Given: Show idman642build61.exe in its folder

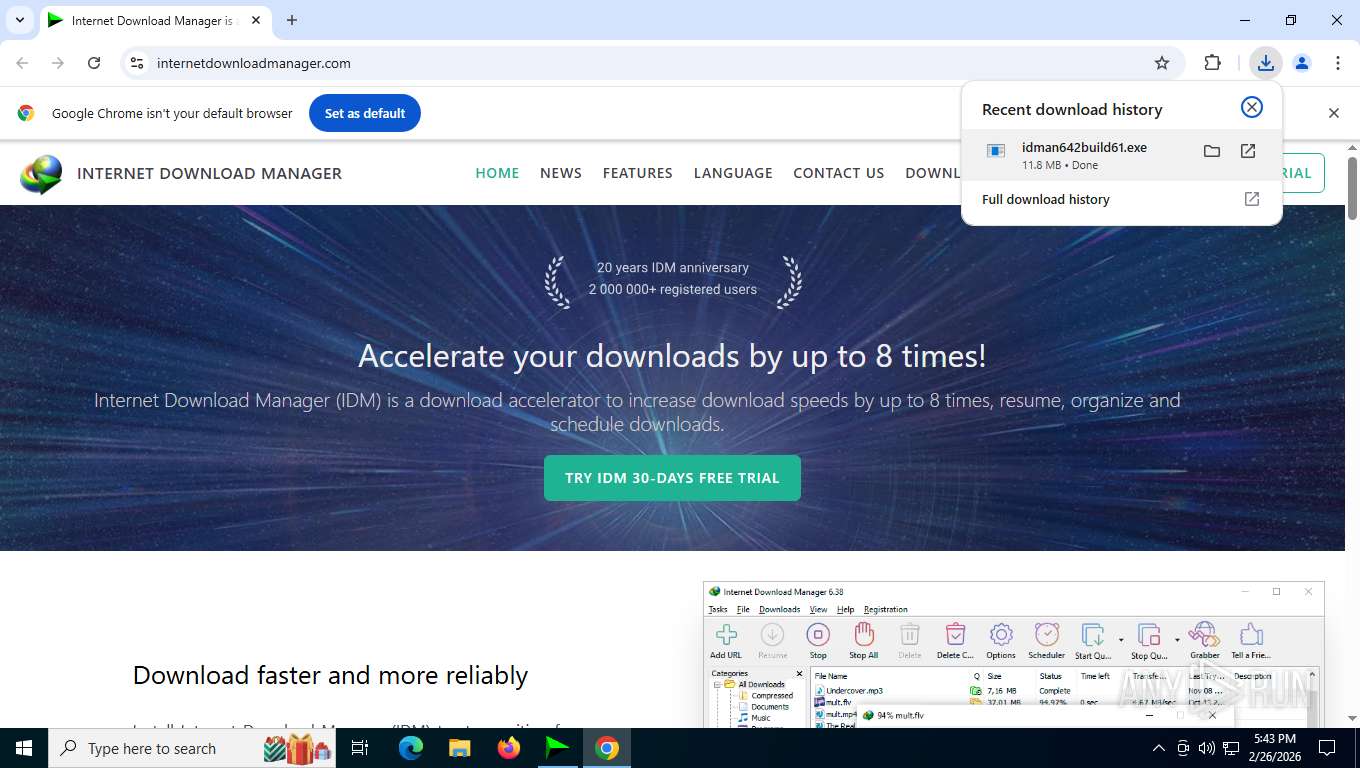Looking at the screenshot, I should coord(1212,151).
